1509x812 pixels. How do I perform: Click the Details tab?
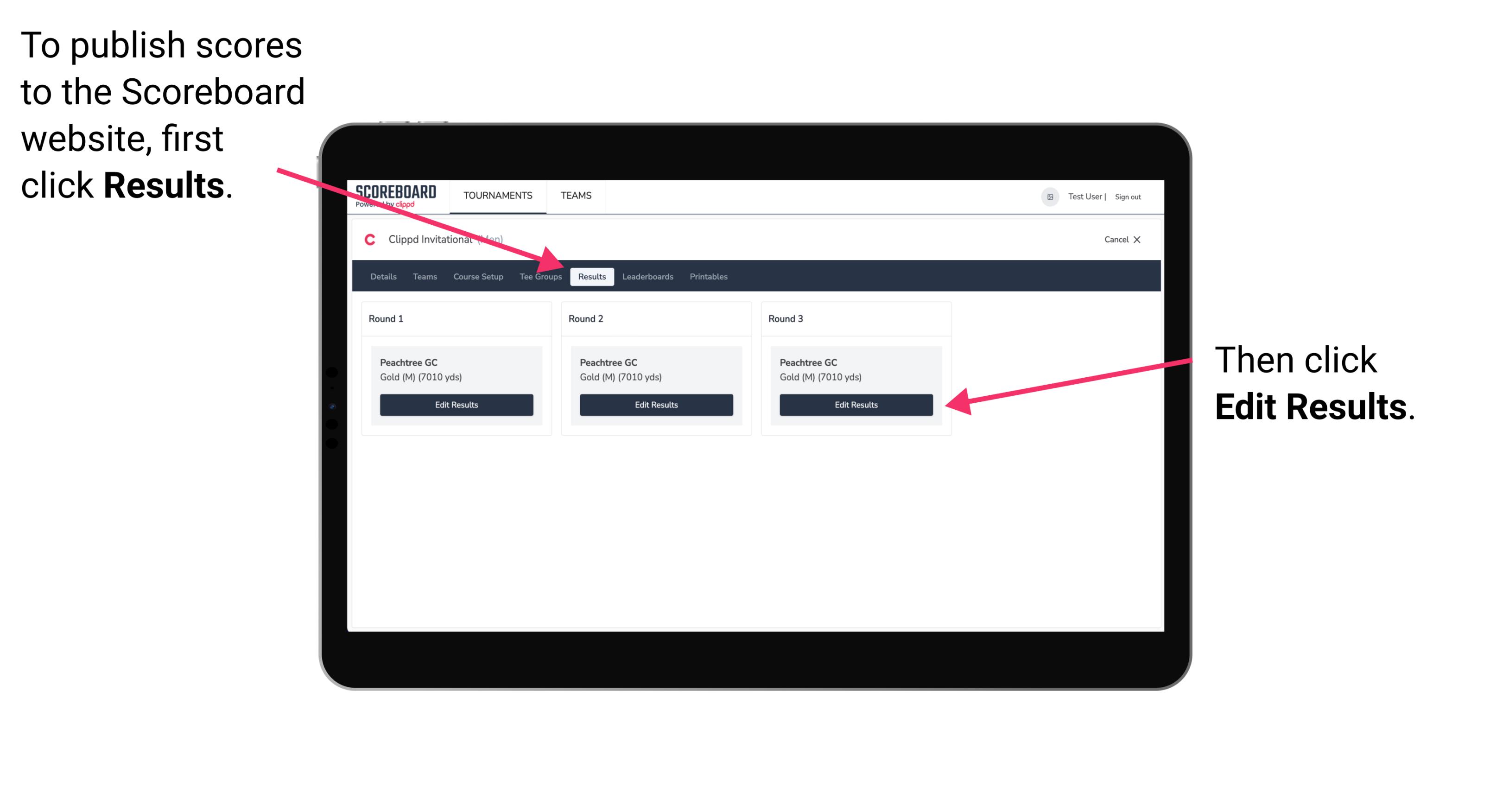click(383, 276)
